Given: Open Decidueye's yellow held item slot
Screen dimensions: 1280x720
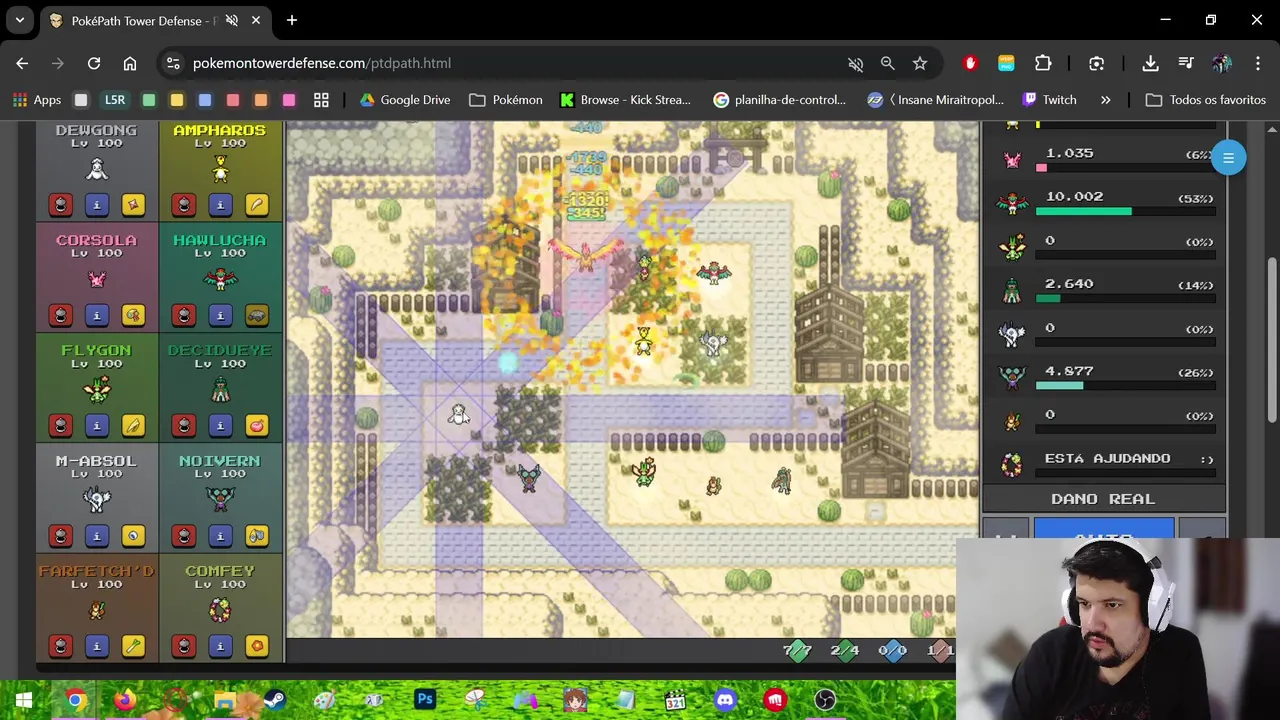Looking at the screenshot, I should (x=256, y=426).
